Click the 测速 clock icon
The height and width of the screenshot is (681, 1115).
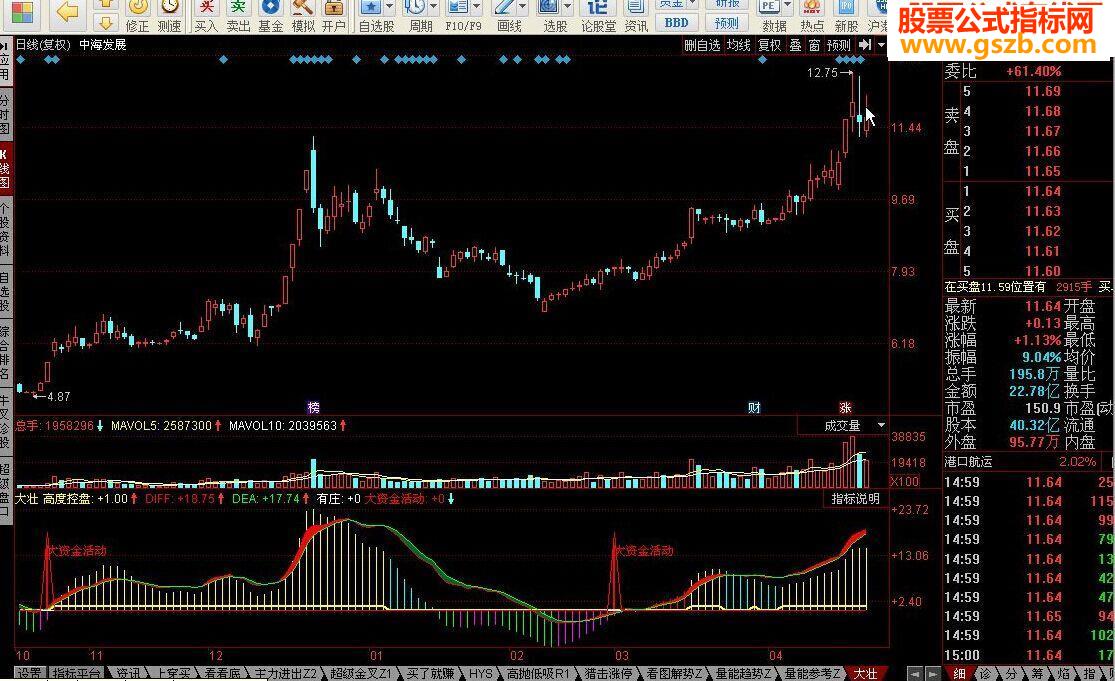tap(169, 16)
